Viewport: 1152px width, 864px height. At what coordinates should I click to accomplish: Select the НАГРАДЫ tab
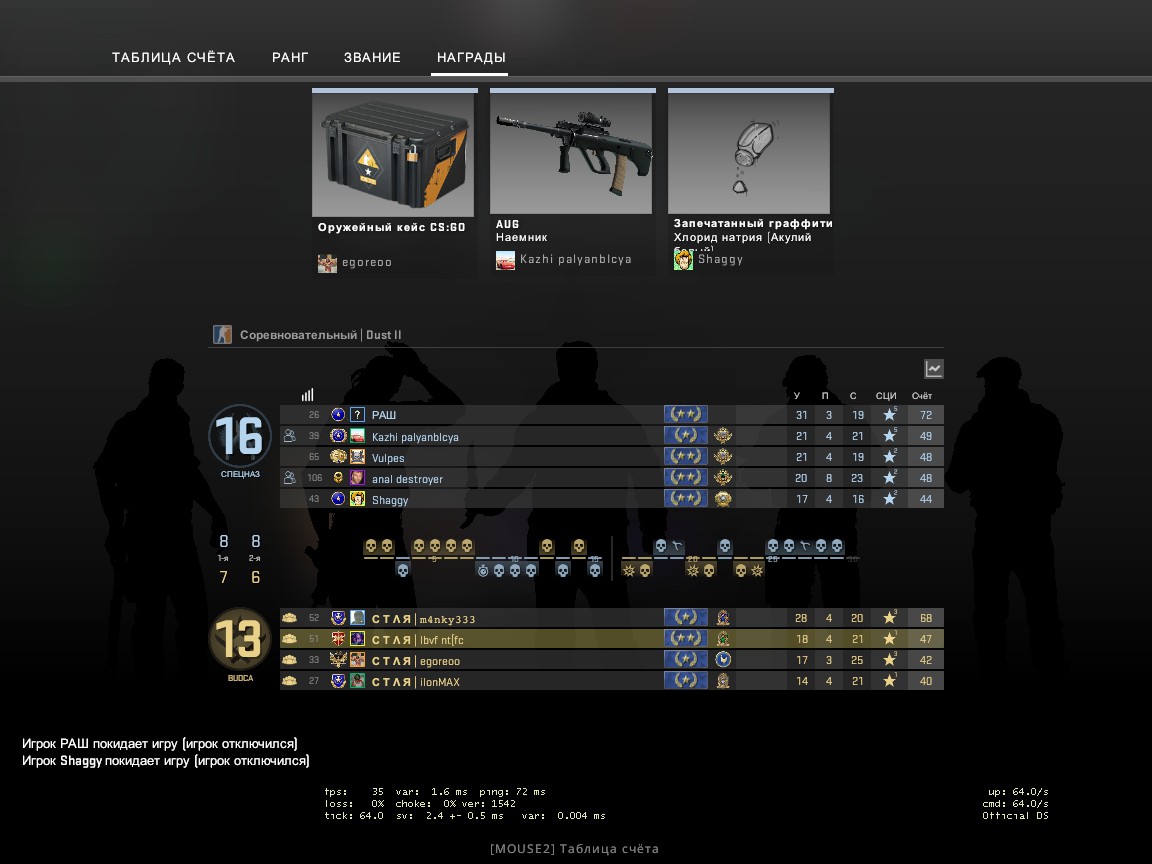(x=471, y=57)
